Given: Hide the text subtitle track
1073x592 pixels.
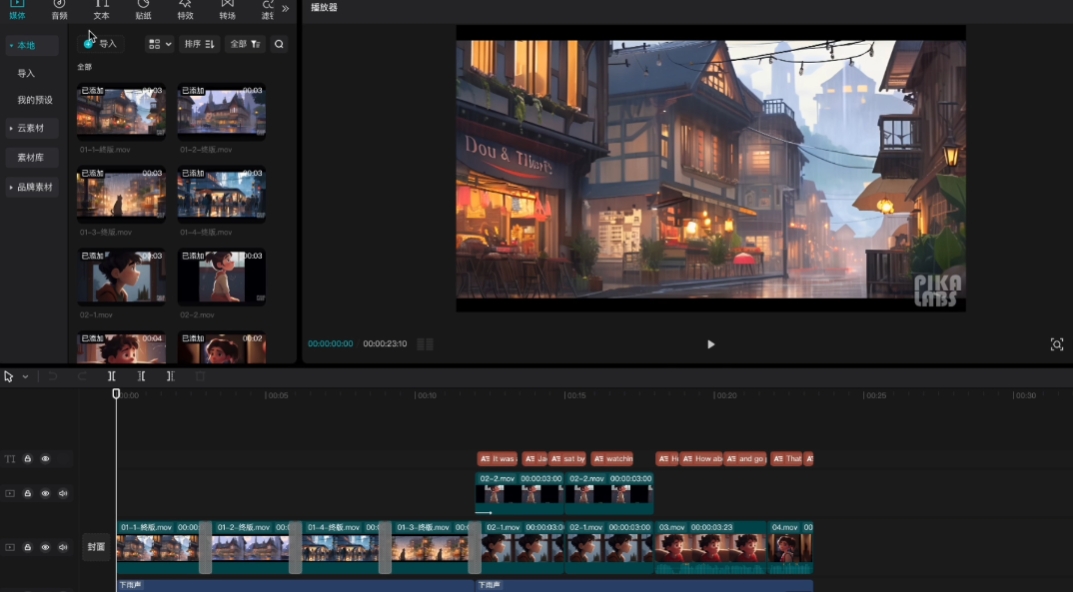Looking at the screenshot, I should click(x=45, y=459).
